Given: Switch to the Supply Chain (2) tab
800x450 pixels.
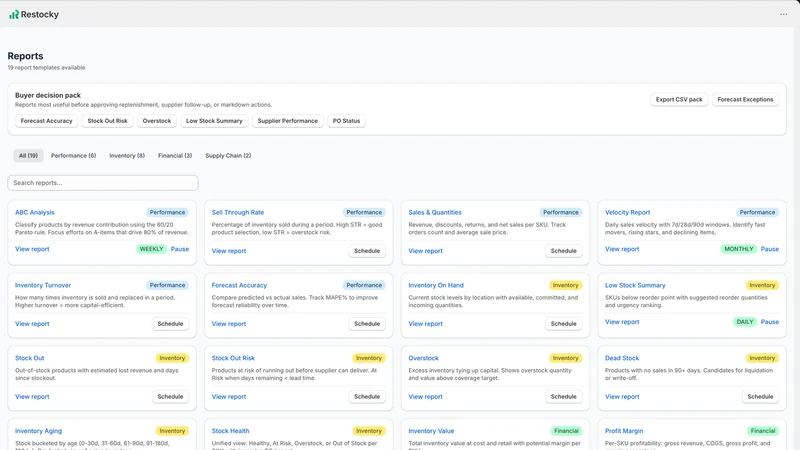Looking at the screenshot, I should click(228, 156).
